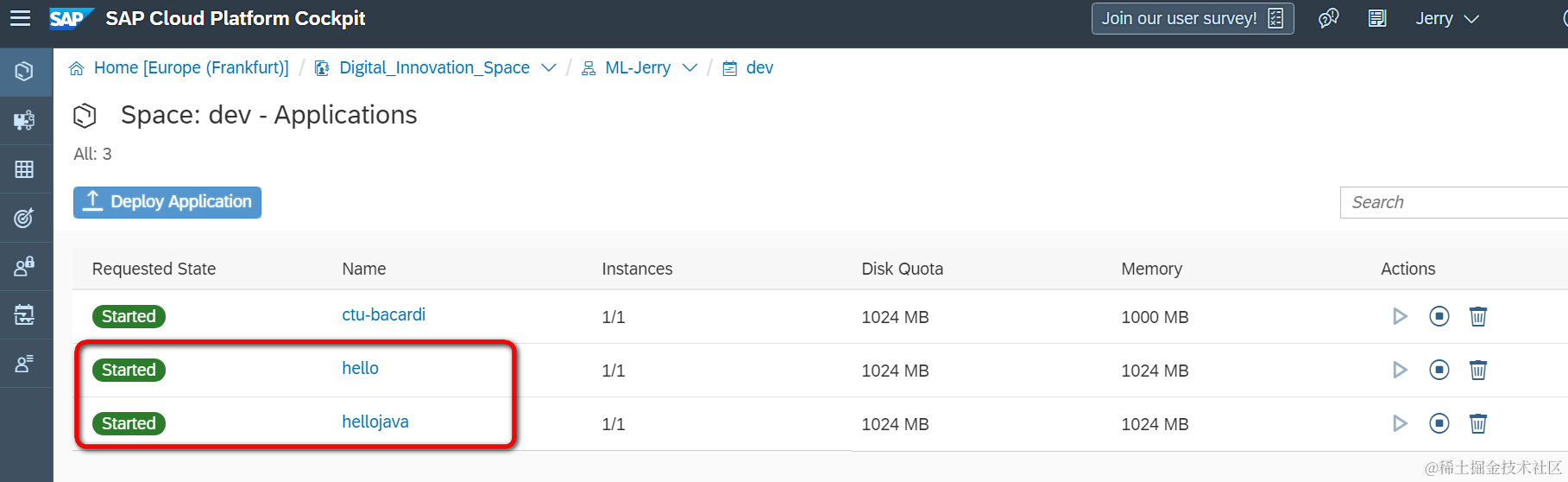Click the Home breadcrumb house icon
The height and width of the screenshot is (482, 1568).
coord(77,68)
